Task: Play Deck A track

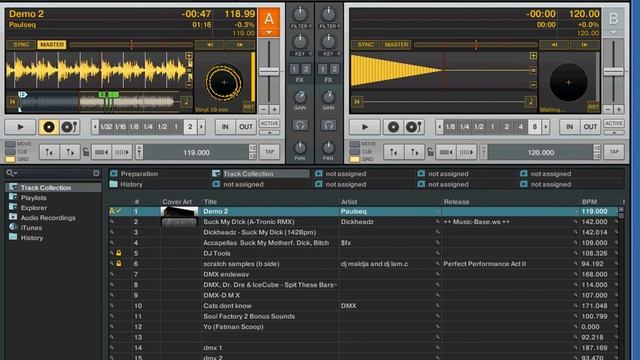Action: pyautogui.click(x=20, y=127)
